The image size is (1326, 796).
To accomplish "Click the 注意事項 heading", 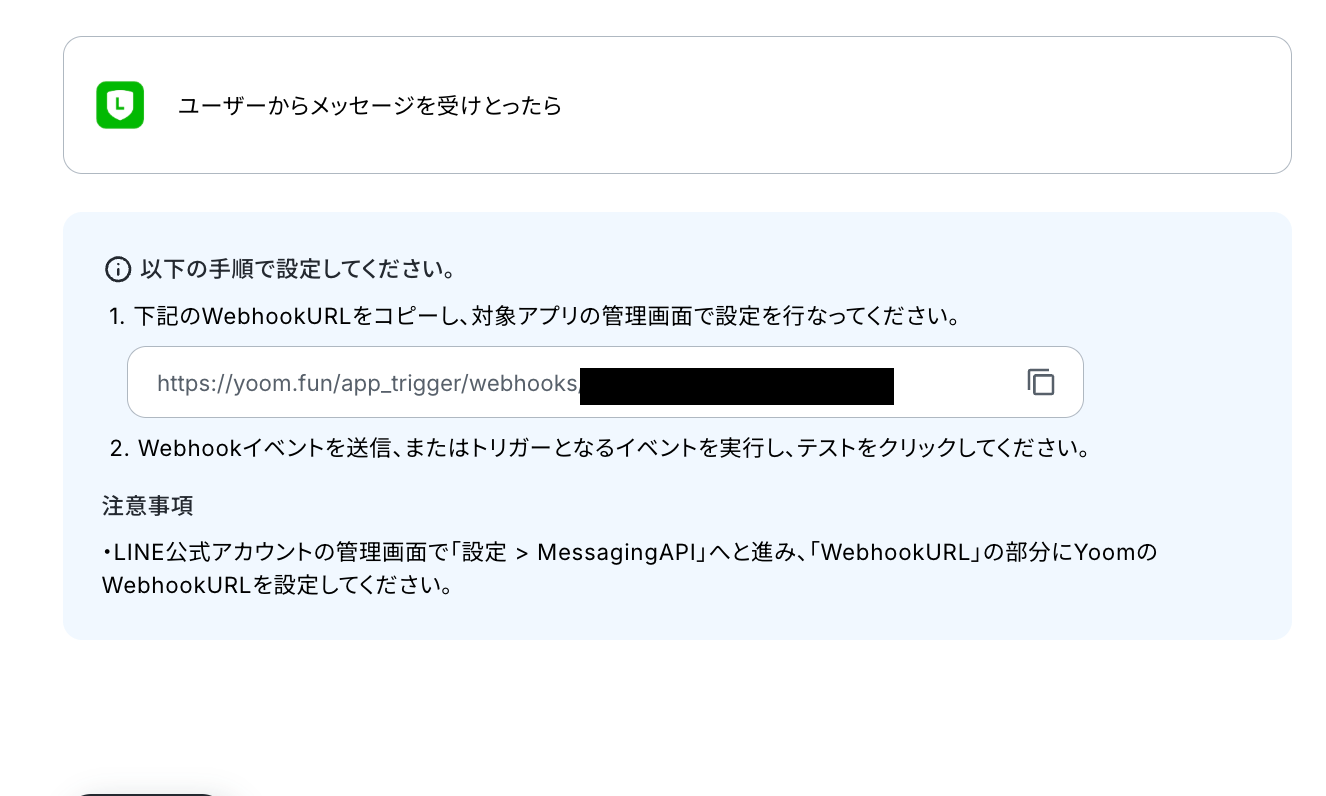I will (147, 505).
